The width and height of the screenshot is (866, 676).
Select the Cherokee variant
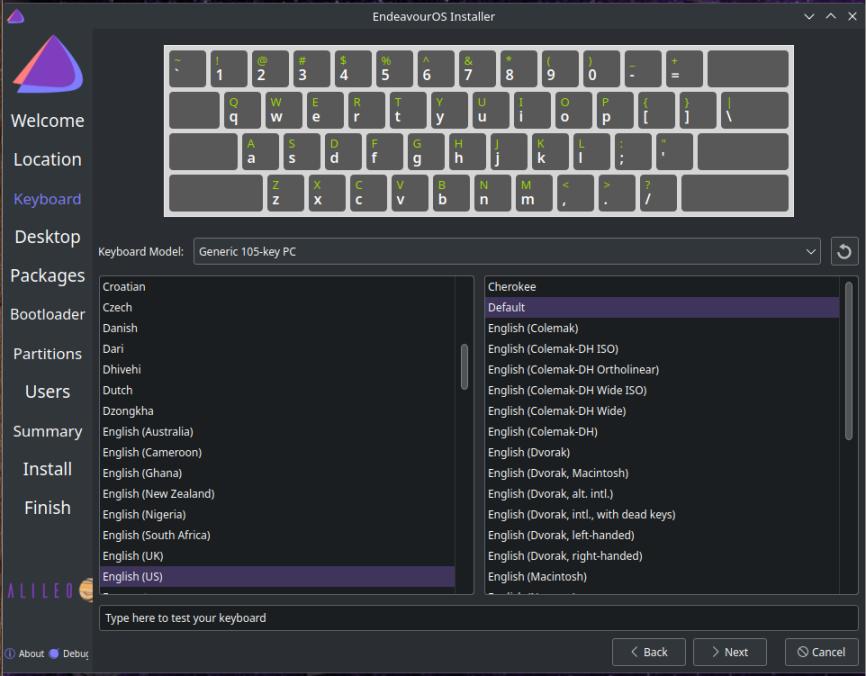coord(662,287)
